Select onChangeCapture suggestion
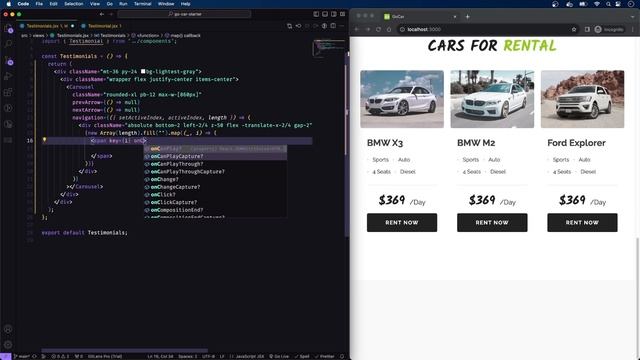 pos(215,187)
